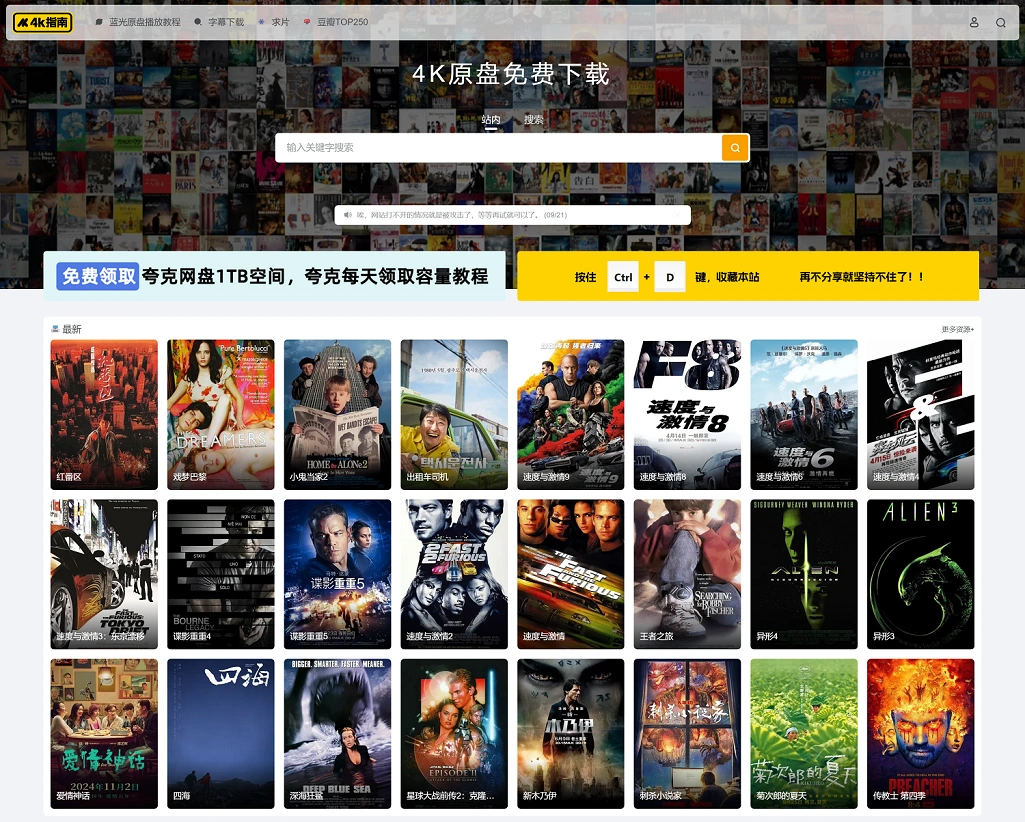Click the icon next to 最新 section heading
1025x822 pixels.
click(55, 329)
